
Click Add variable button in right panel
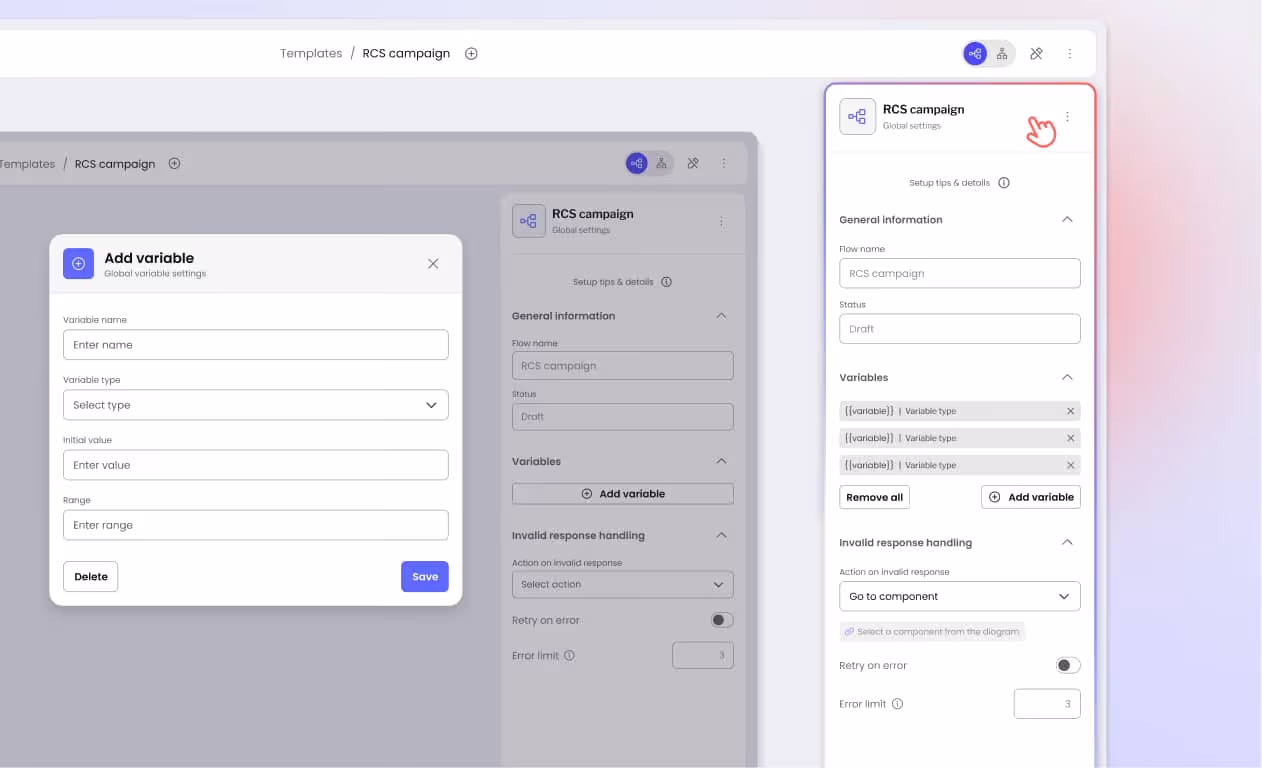coord(1031,497)
